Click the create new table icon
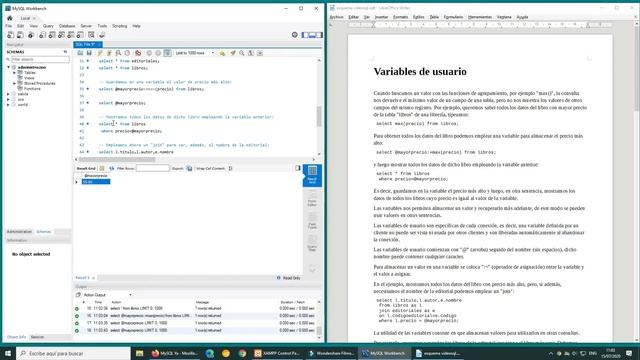The width and height of the screenshot is (640, 360). tap(52, 35)
